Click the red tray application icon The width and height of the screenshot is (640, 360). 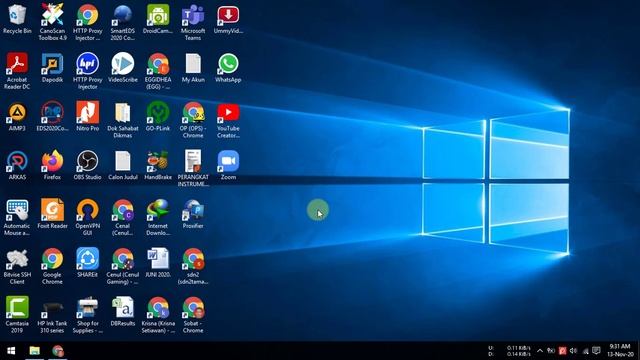point(562,351)
